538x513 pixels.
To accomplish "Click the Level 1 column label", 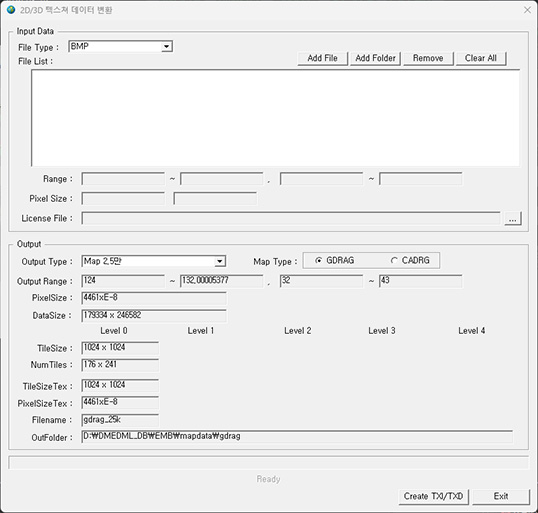I will (x=201, y=331).
